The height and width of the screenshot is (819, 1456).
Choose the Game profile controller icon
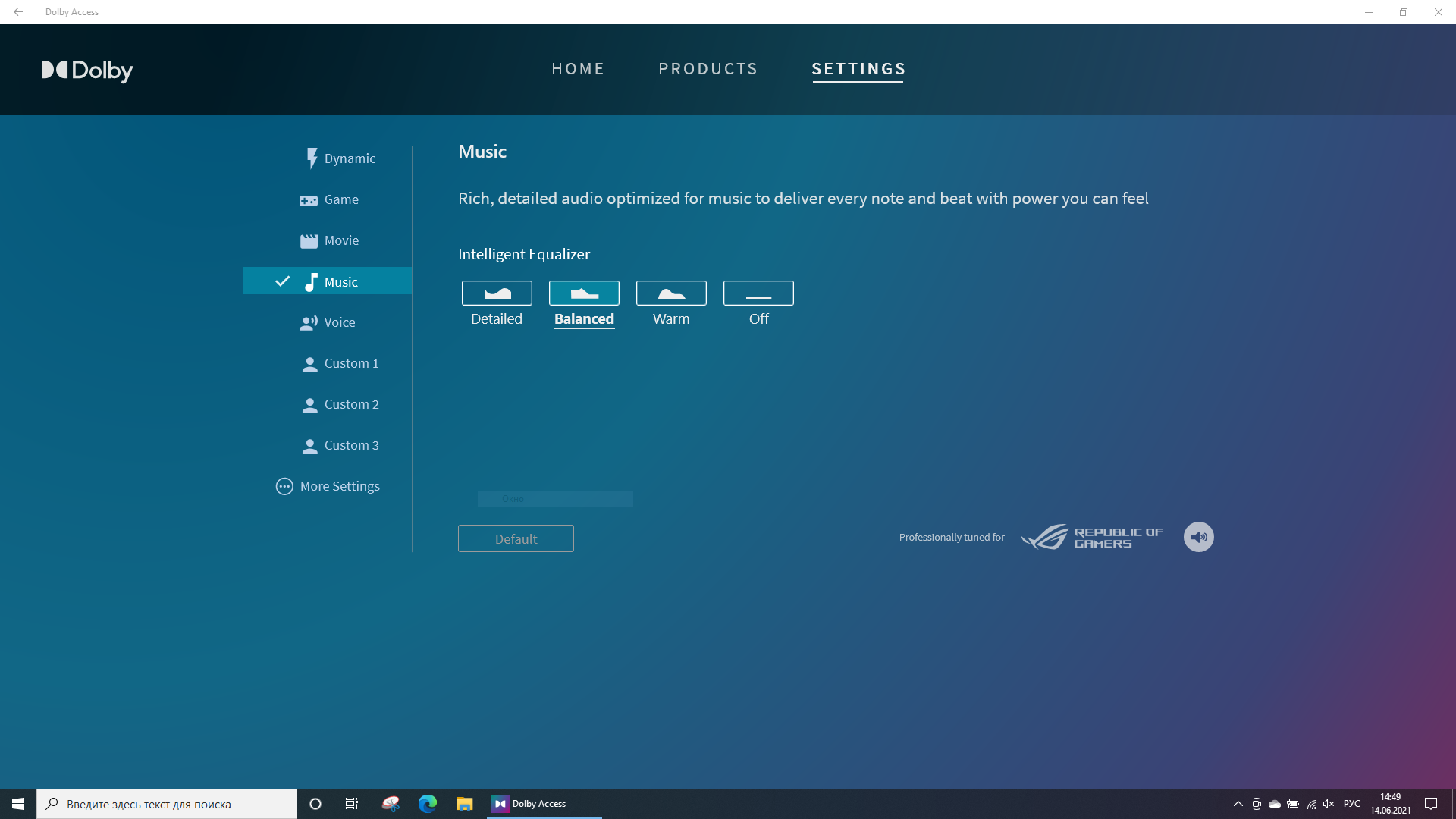309,200
